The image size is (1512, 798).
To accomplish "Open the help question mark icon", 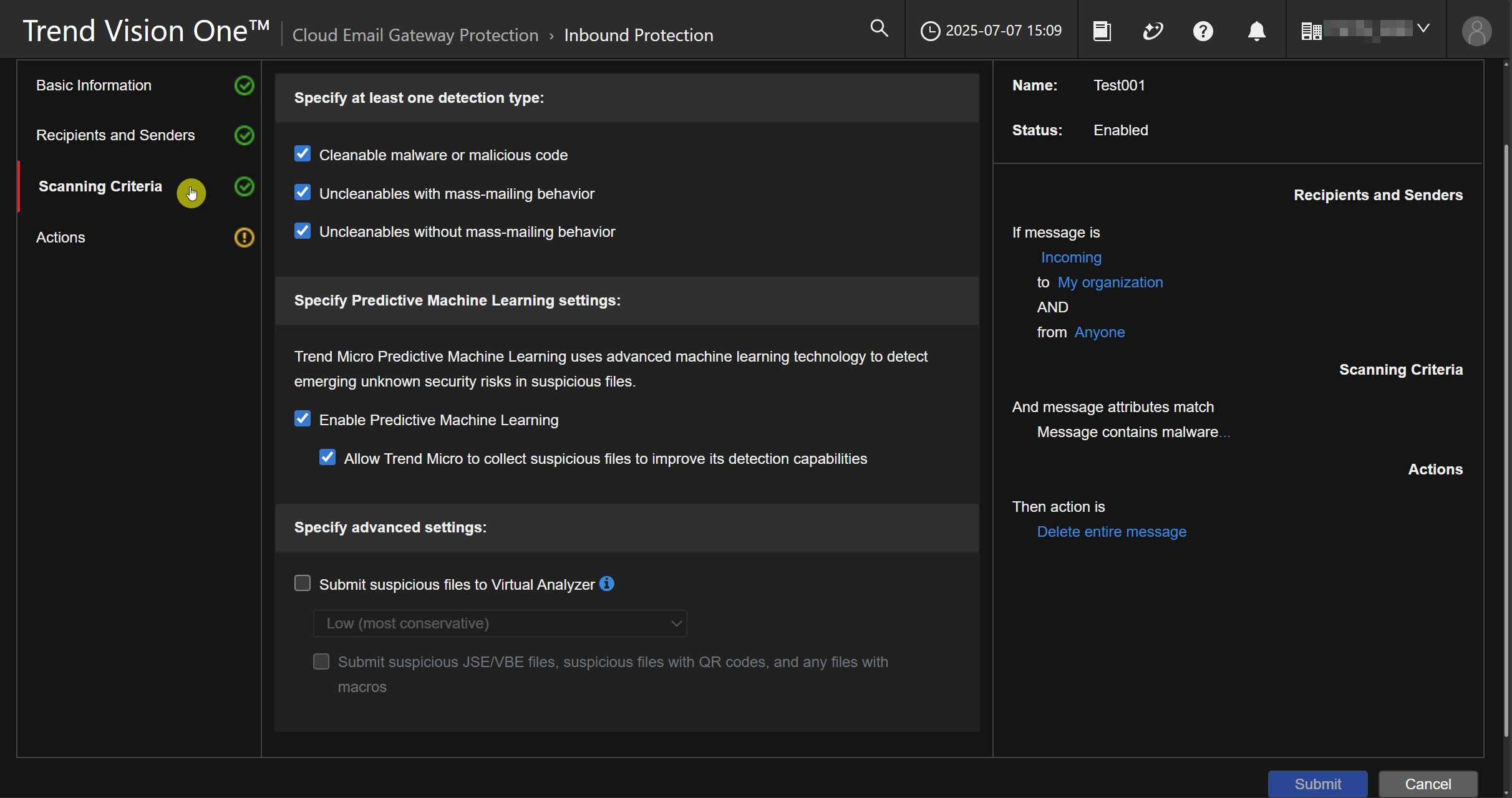I will [1203, 31].
